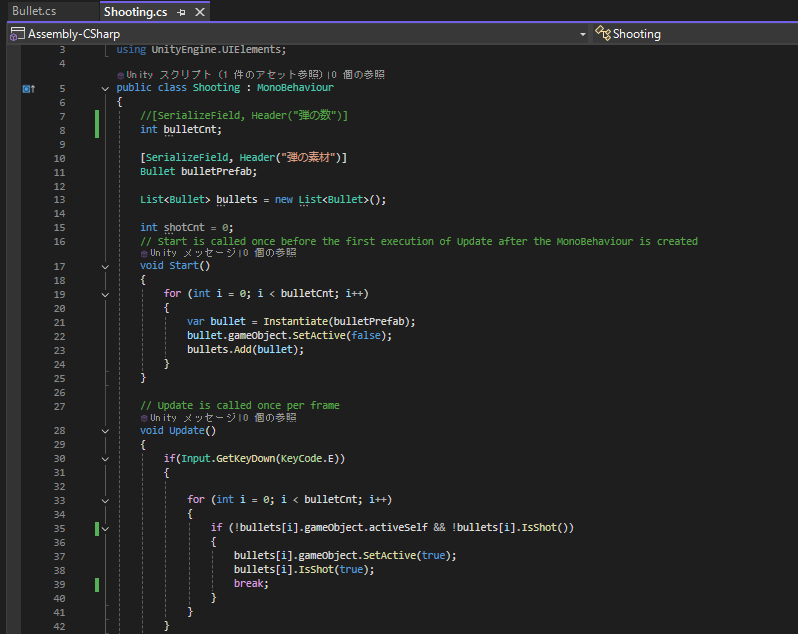Select the Shooting.cs tab
The image size is (798, 634).
136,12
